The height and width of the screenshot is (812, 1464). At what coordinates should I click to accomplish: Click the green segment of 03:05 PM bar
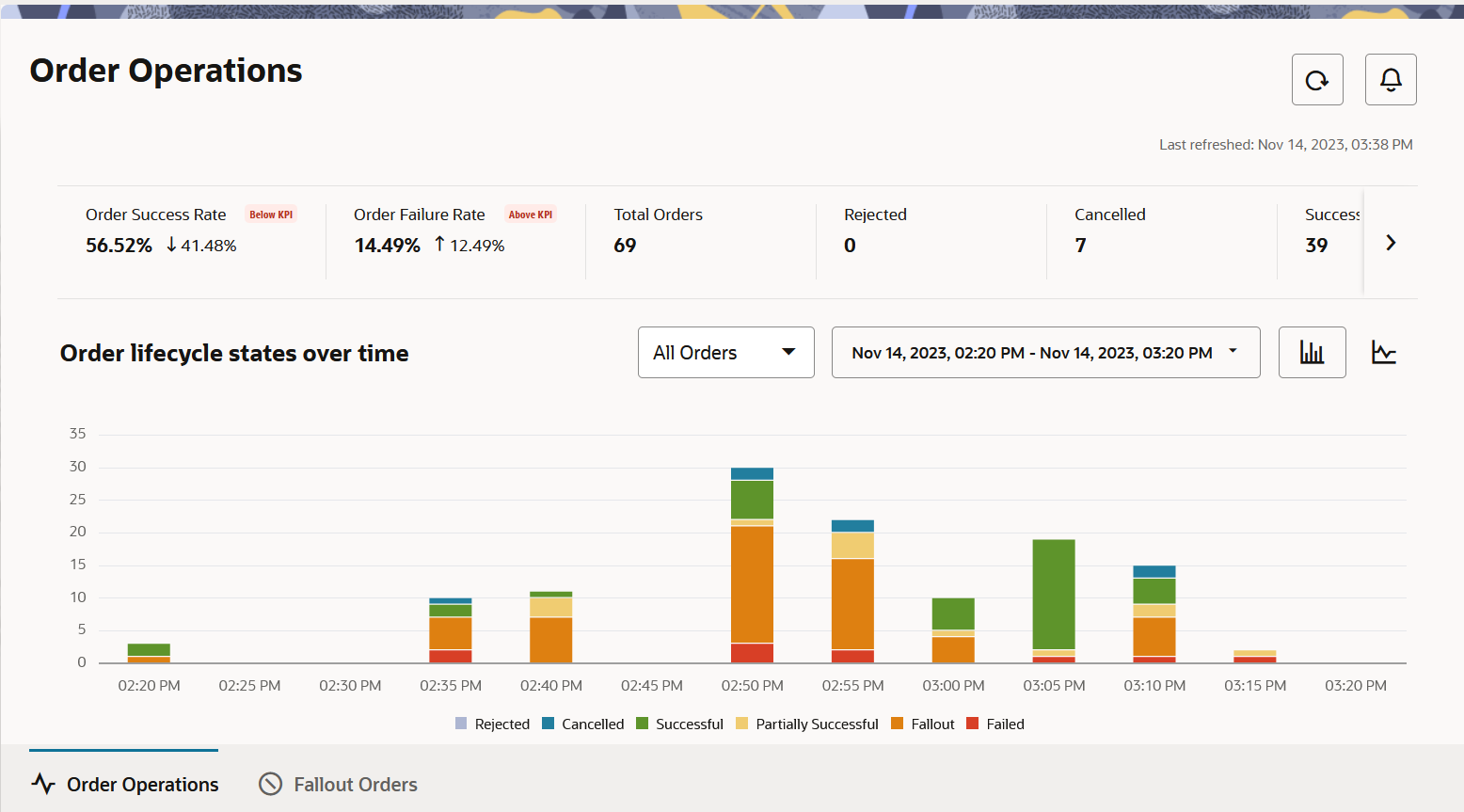1054,594
